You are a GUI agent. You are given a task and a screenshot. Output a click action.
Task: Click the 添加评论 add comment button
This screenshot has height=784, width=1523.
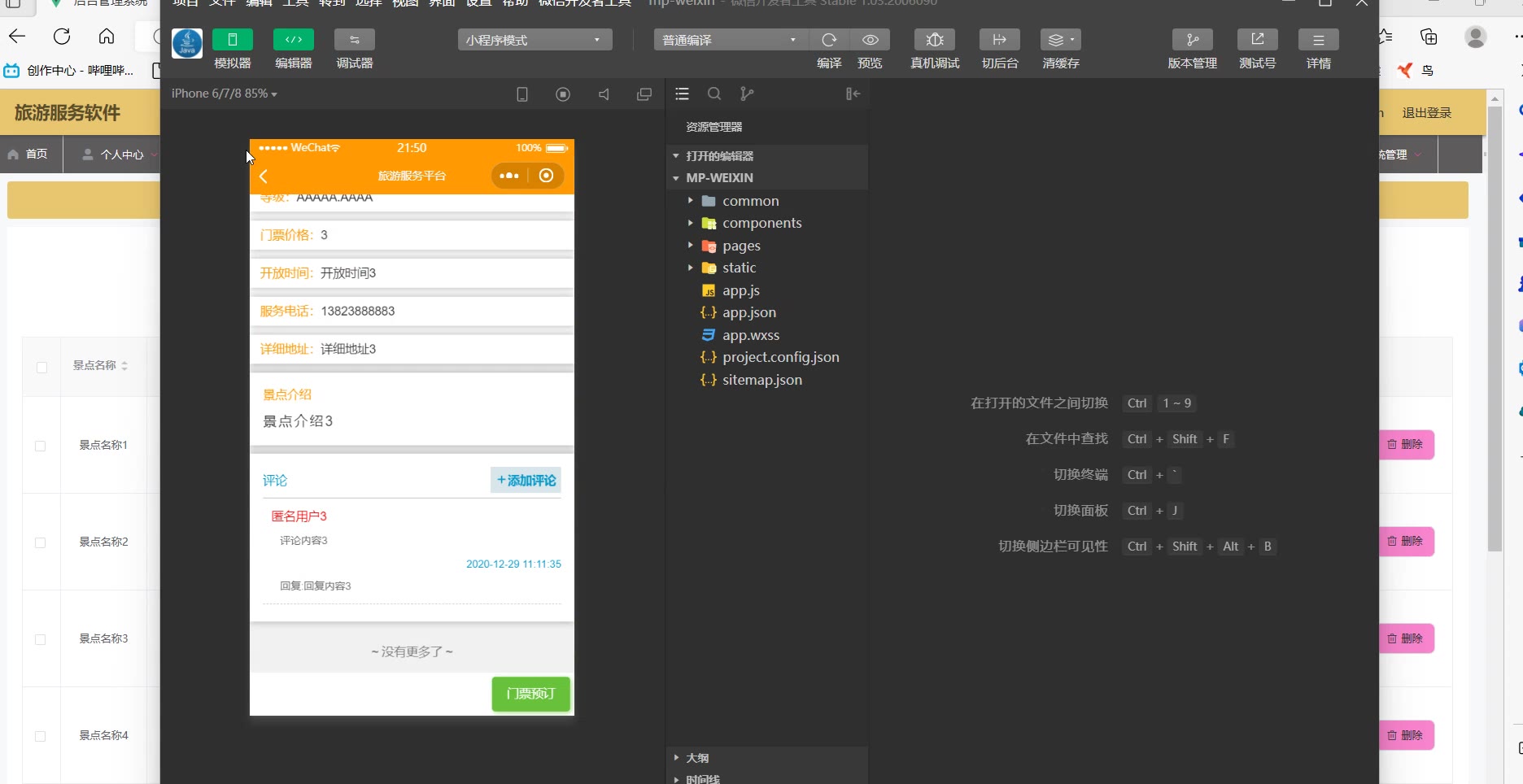click(x=526, y=481)
